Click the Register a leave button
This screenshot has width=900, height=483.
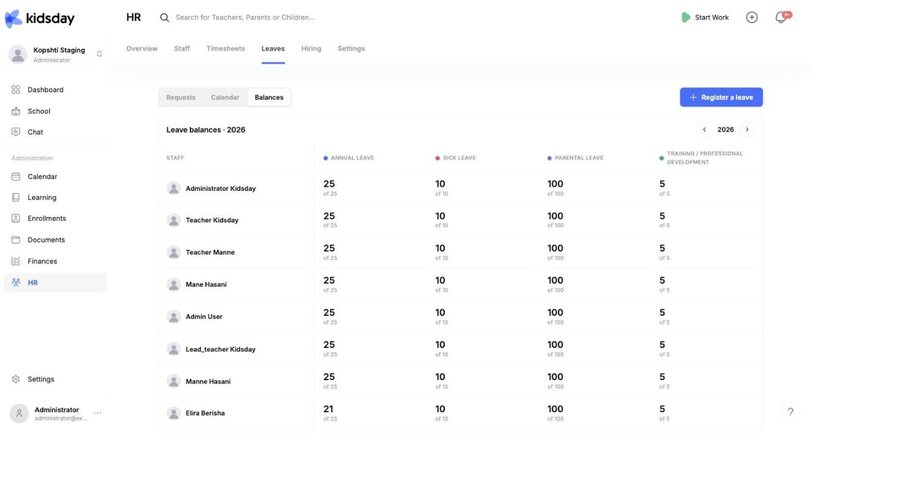click(721, 97)
